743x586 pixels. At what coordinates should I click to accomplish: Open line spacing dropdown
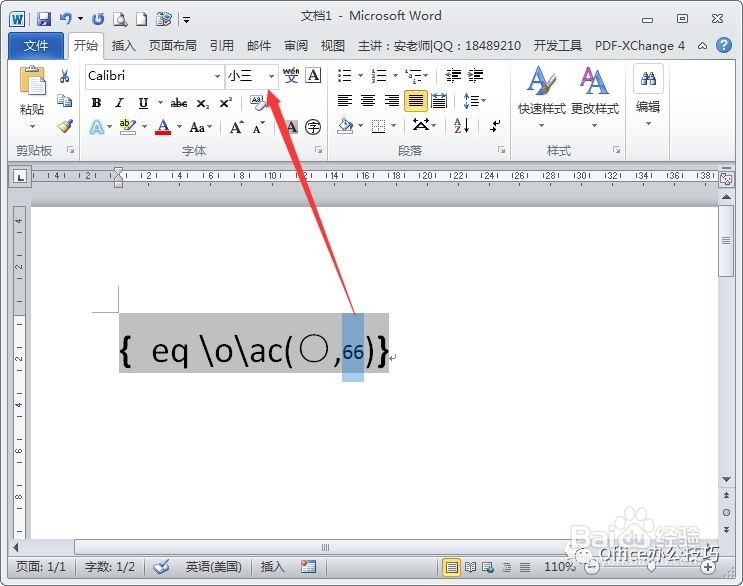pos(474,100)
